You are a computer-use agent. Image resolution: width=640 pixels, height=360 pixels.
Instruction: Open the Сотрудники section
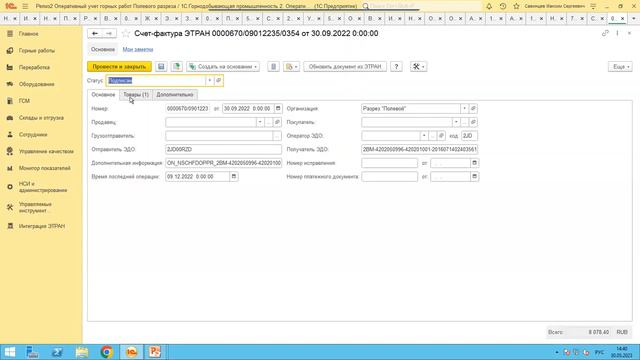[33, 134]
